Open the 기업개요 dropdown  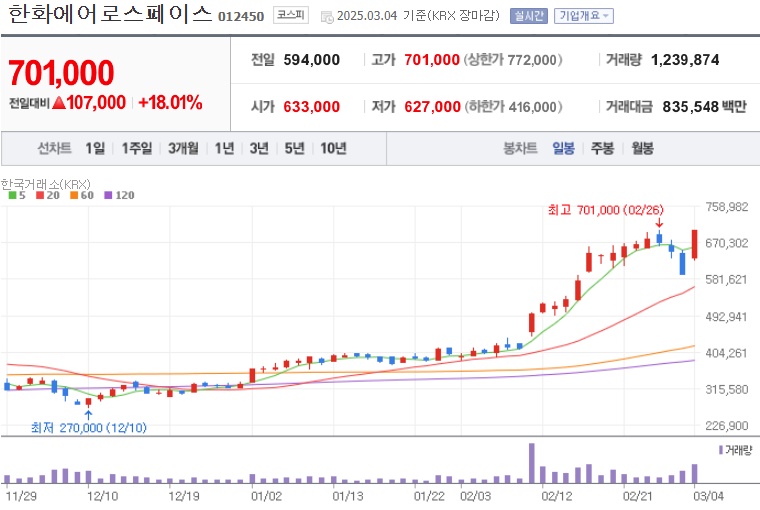tap(584, 16)
